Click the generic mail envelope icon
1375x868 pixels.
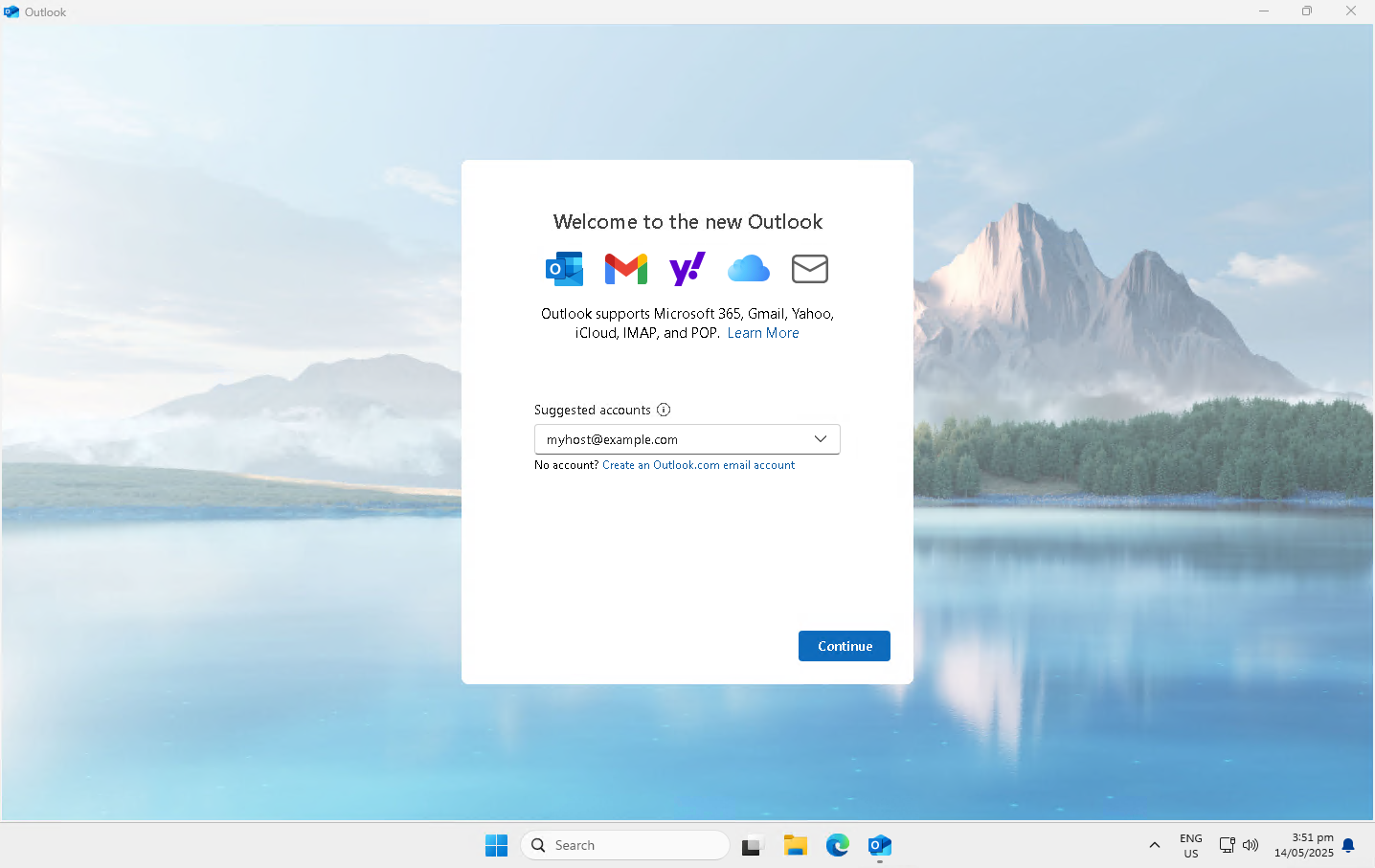[810, 269]
